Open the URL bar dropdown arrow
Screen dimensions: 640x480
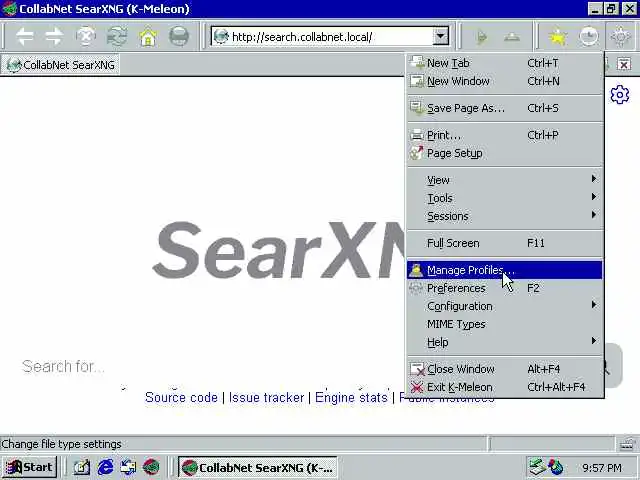[440, 37]
